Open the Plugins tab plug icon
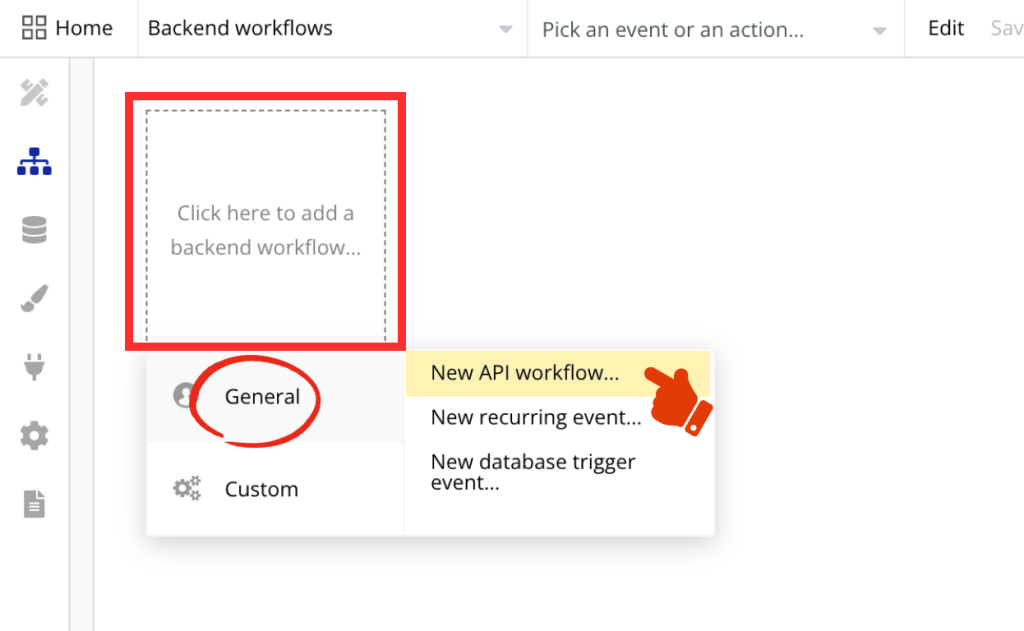This screenshot has width=1024, height=631. tap(34, 366)
